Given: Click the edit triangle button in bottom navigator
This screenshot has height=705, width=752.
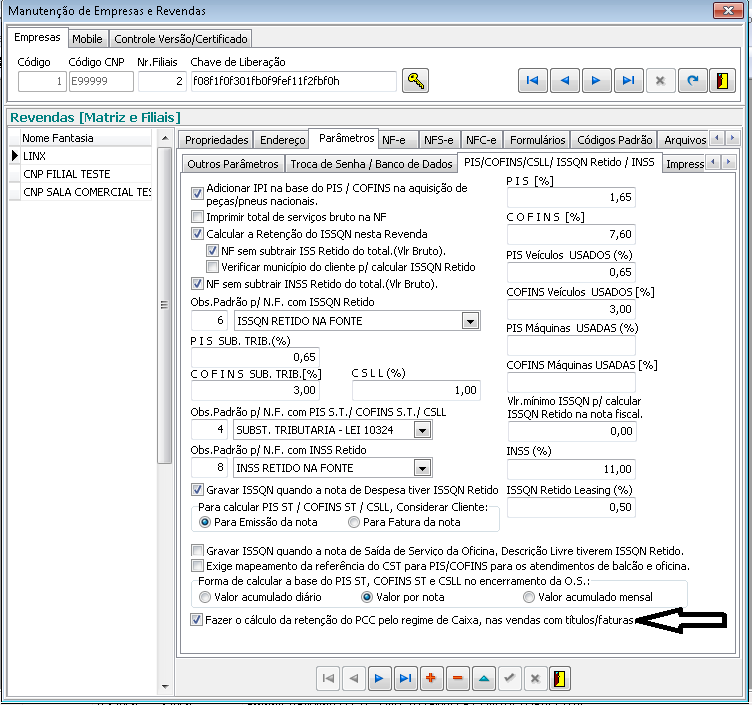Looking at the screenshot, I should click(x=484, y=679).
